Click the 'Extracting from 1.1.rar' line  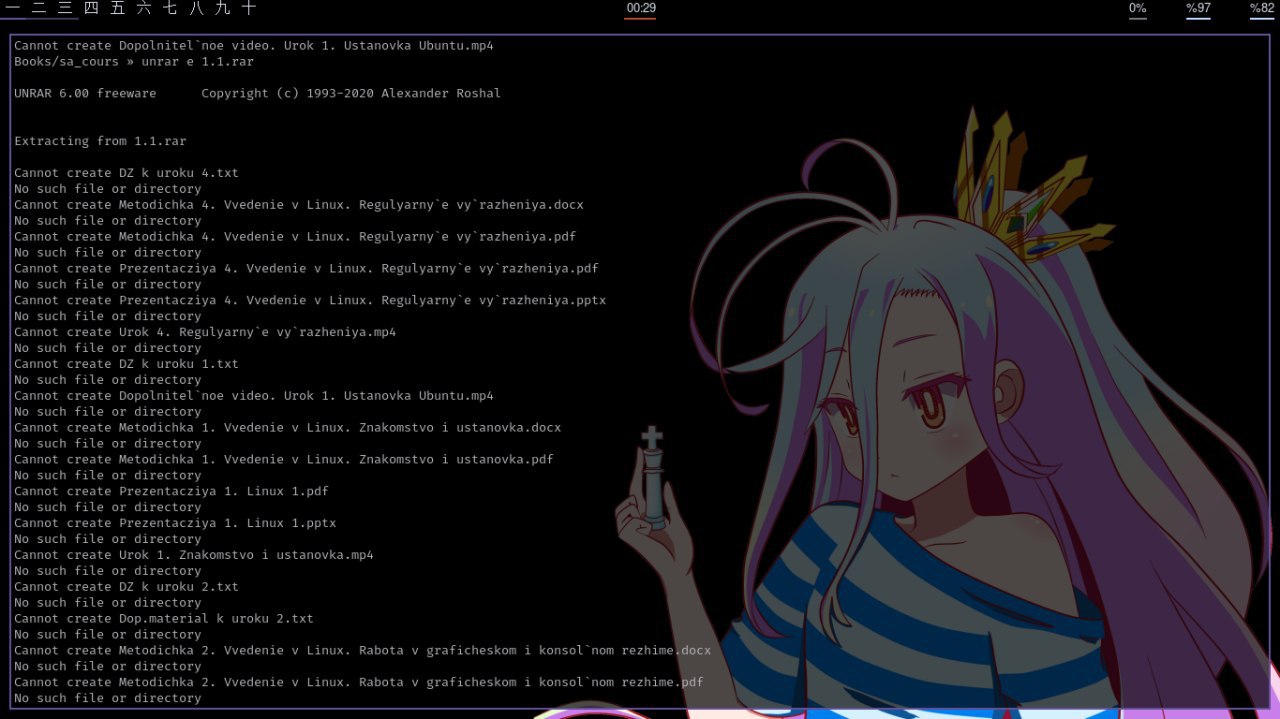click(100, 141)
